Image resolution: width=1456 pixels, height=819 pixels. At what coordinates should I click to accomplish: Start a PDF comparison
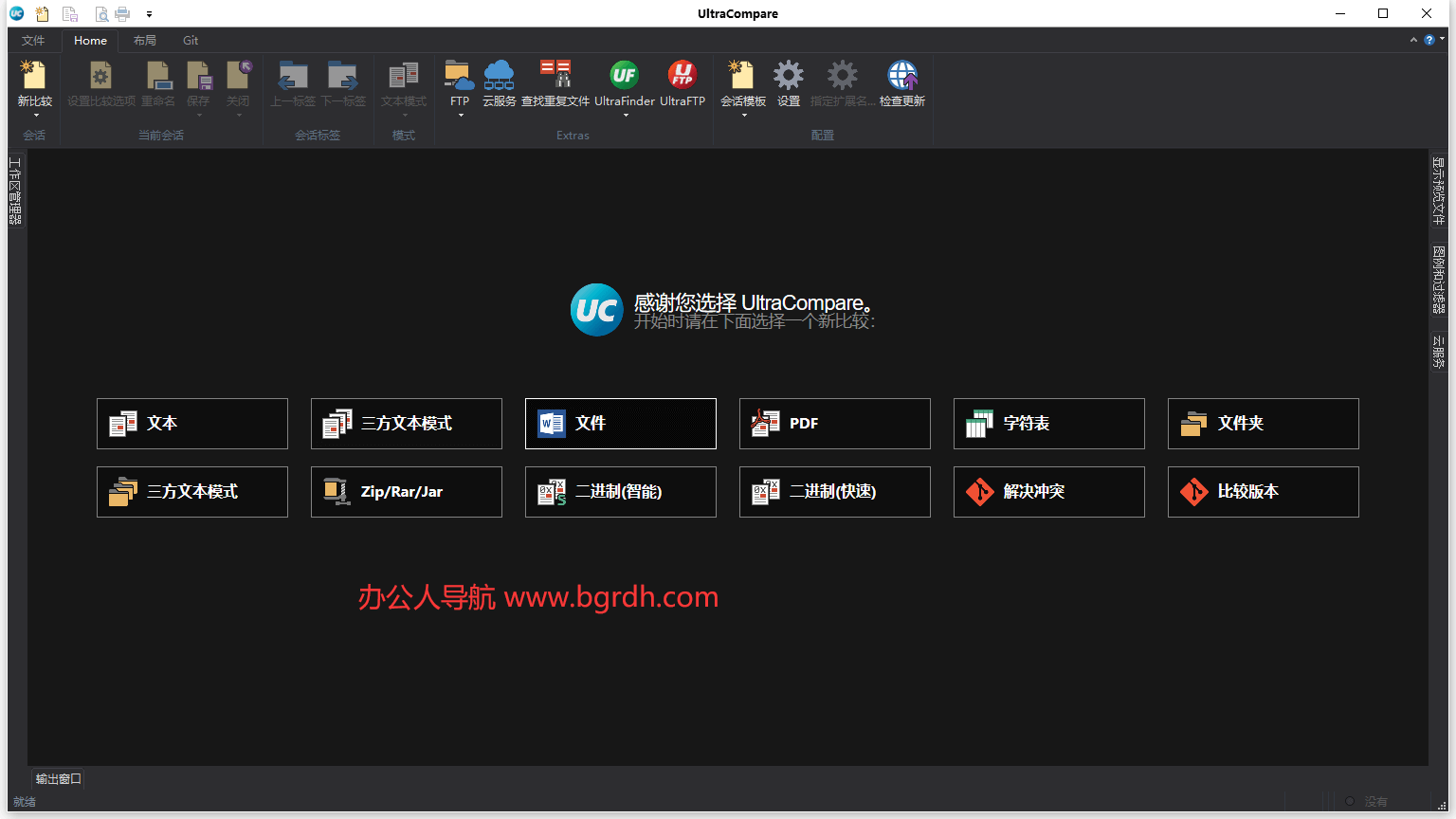click(x=835, y=424)
